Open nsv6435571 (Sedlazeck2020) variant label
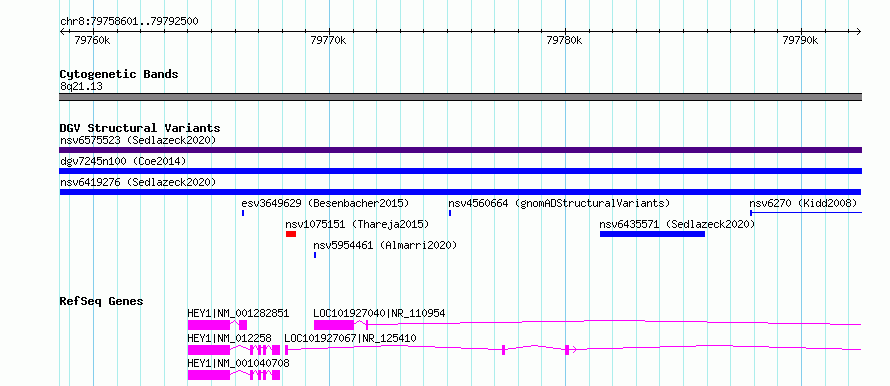 677,224
